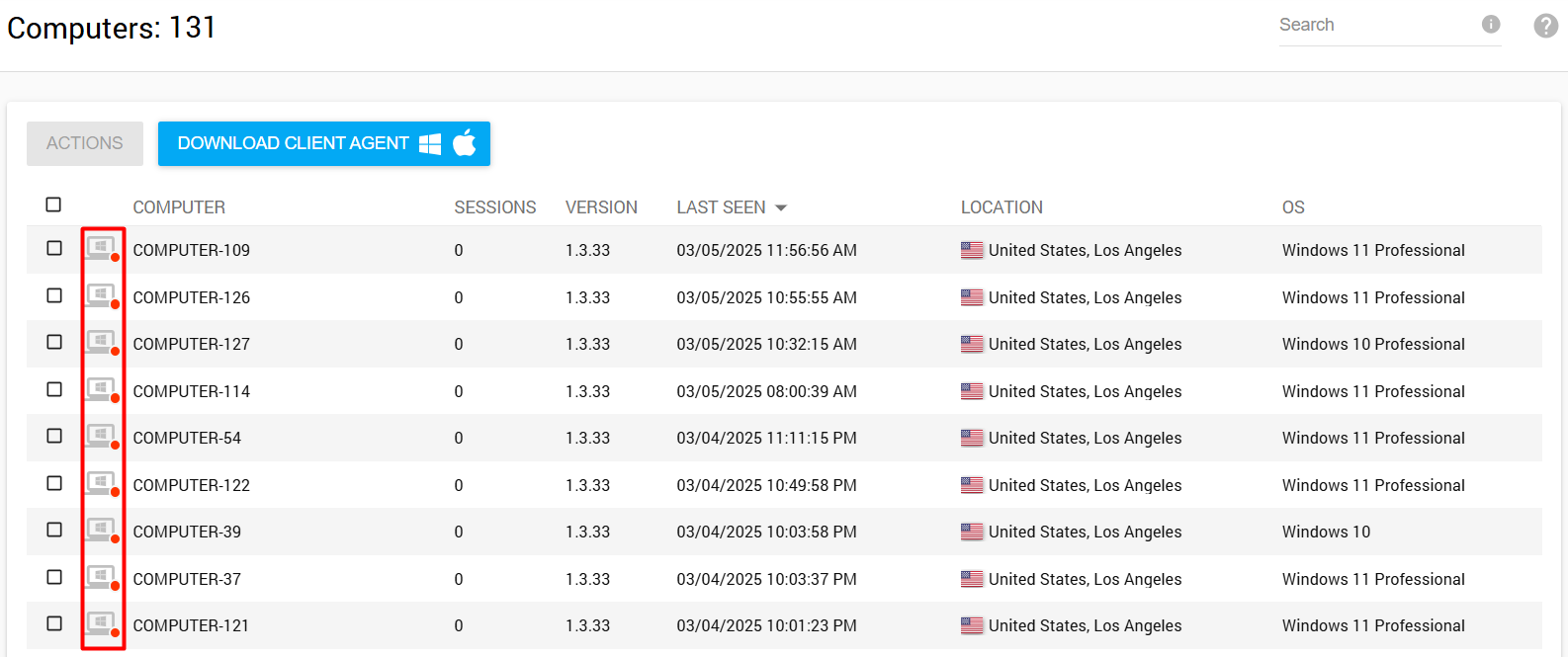
Task: Click into the Search field
Action: [x=1374, y=26]
